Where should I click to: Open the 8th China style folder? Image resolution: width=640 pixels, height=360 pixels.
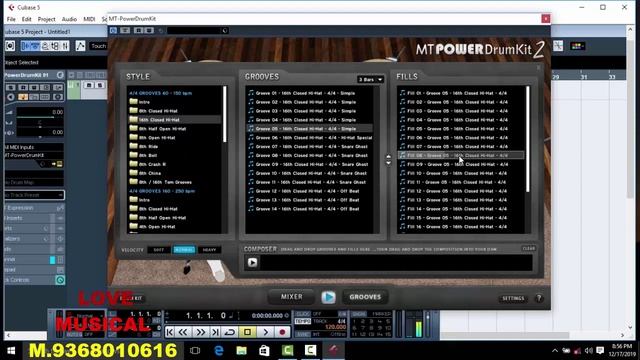pyautogui.click(x=149, y=173)
